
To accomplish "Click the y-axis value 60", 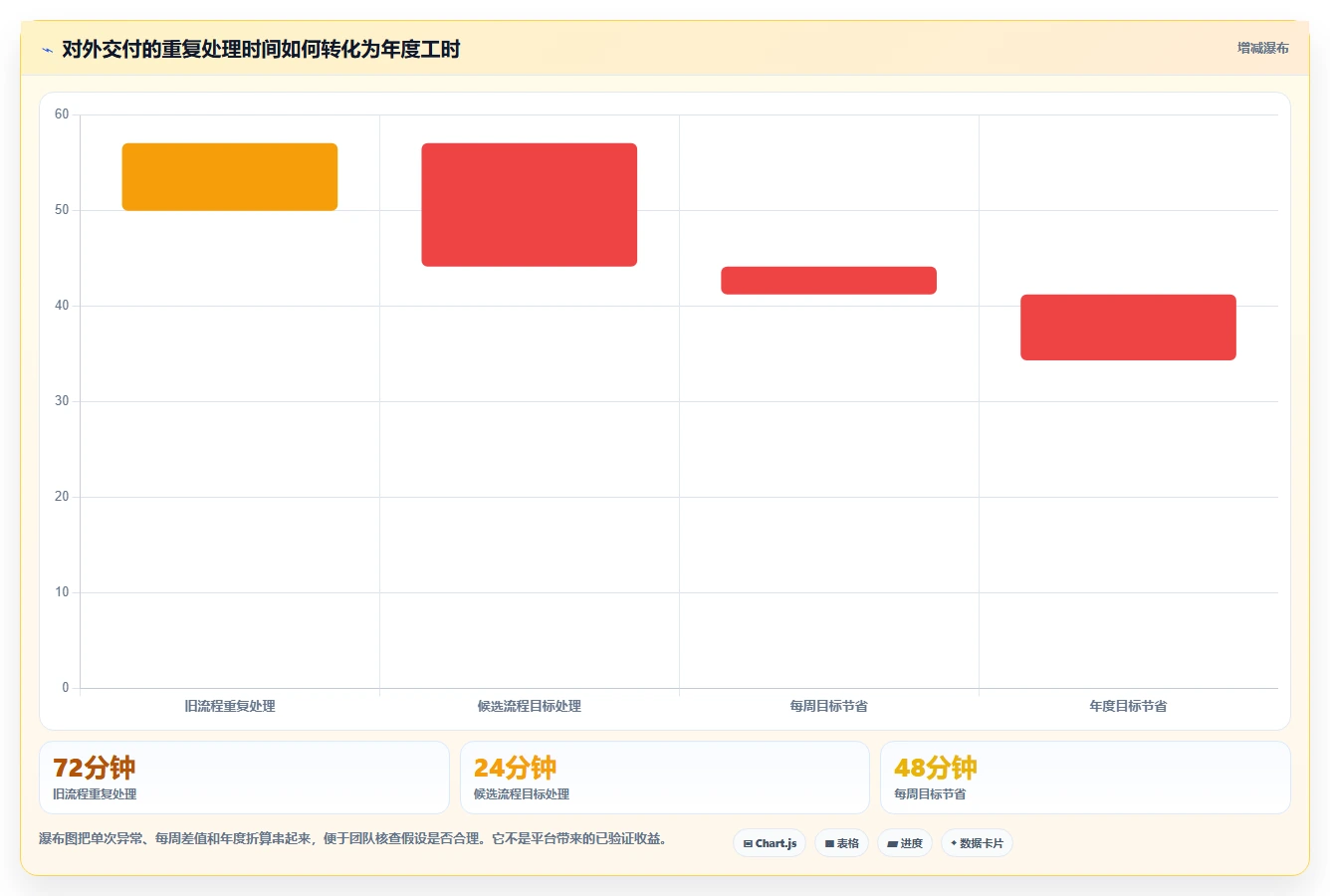I will pos(62,114).
